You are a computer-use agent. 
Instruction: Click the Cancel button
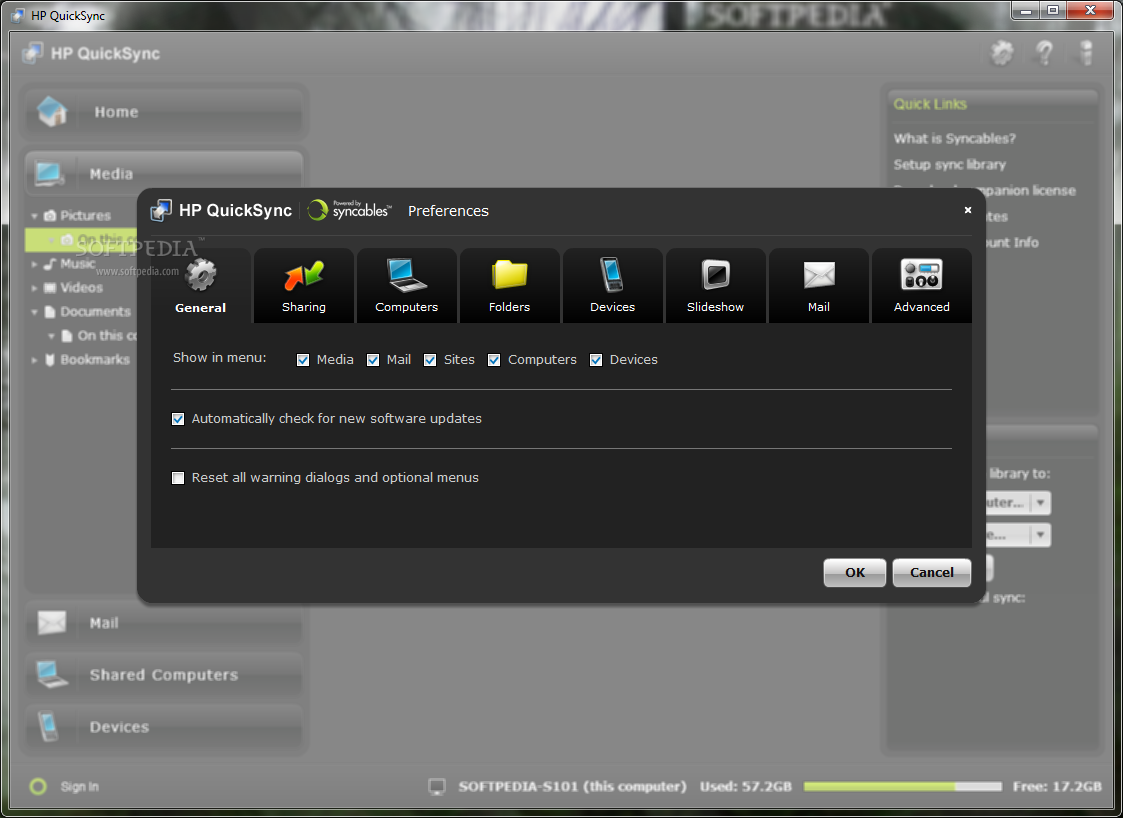tap(932, 572)
